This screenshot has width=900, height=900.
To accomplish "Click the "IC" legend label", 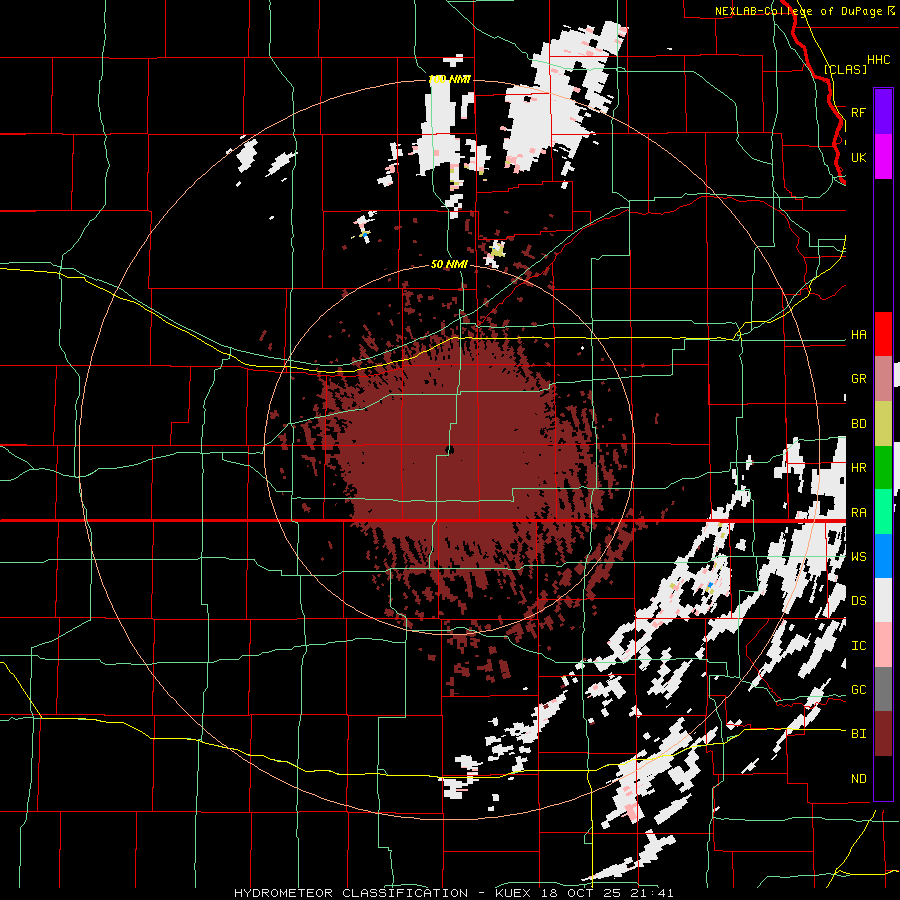I will (858, 646).
